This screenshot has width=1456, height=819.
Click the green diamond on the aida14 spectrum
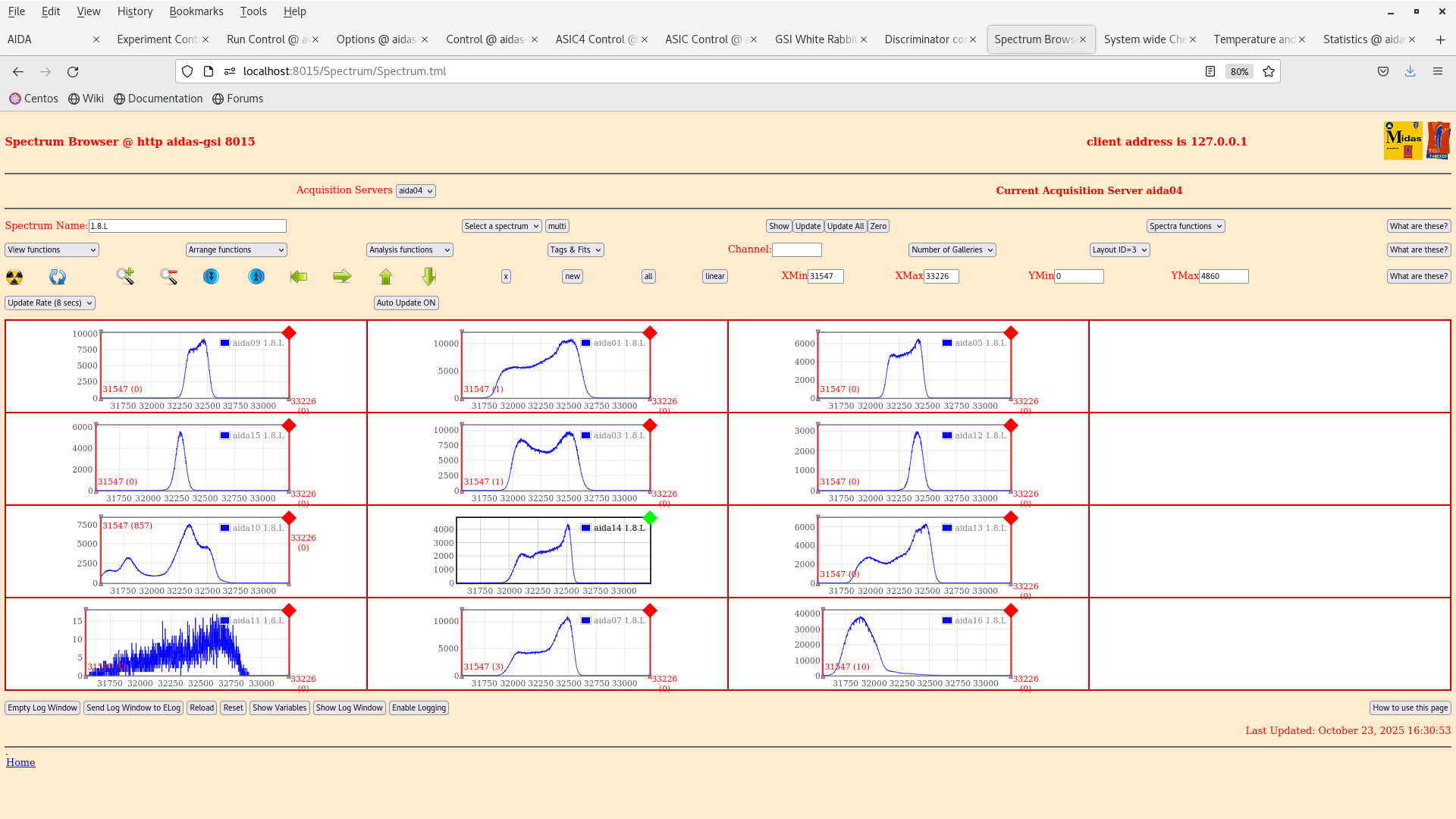(x=649, y=518)
